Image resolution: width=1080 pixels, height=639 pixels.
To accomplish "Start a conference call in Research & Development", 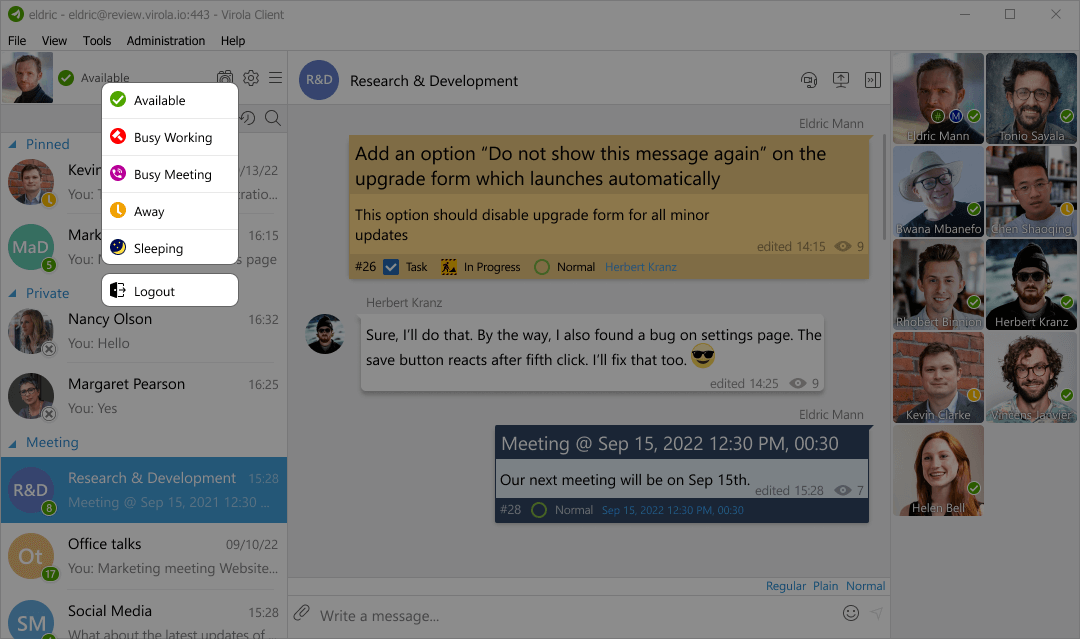I will pos(809,79).
